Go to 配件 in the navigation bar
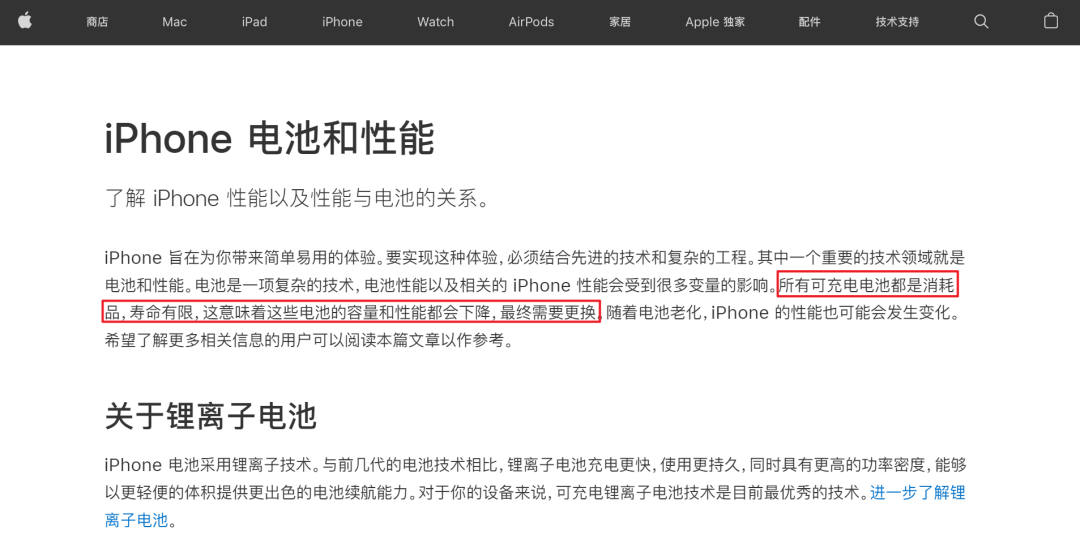The image size is (1080, 556). pyautogui.click(x=809, y=22)
